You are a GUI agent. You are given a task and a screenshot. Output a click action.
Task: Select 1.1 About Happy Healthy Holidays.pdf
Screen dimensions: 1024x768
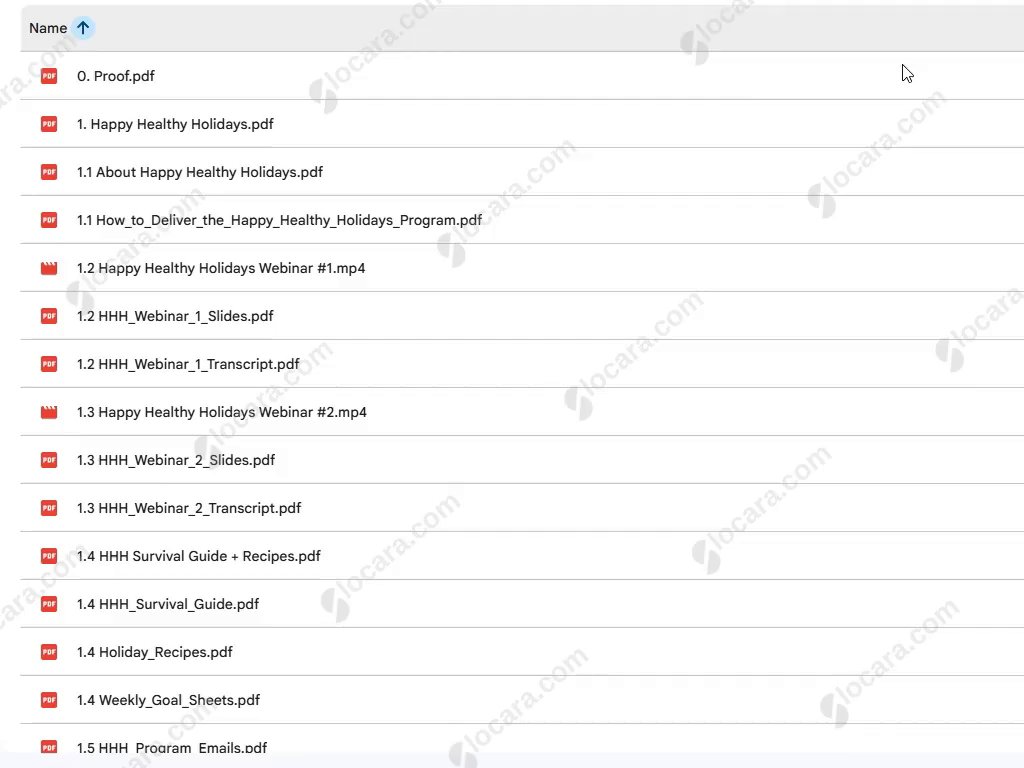(200, 172)
